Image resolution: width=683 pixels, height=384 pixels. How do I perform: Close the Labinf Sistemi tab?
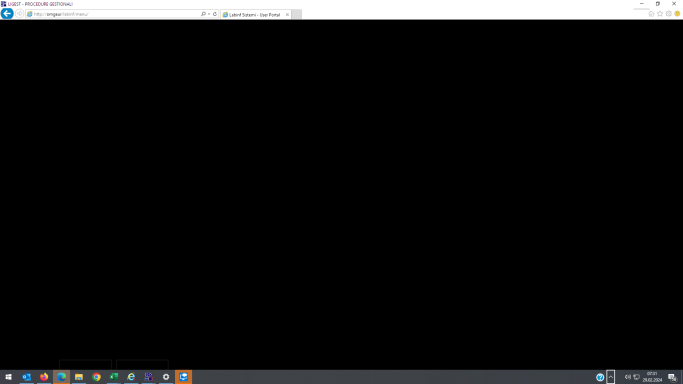click(287, 15)
